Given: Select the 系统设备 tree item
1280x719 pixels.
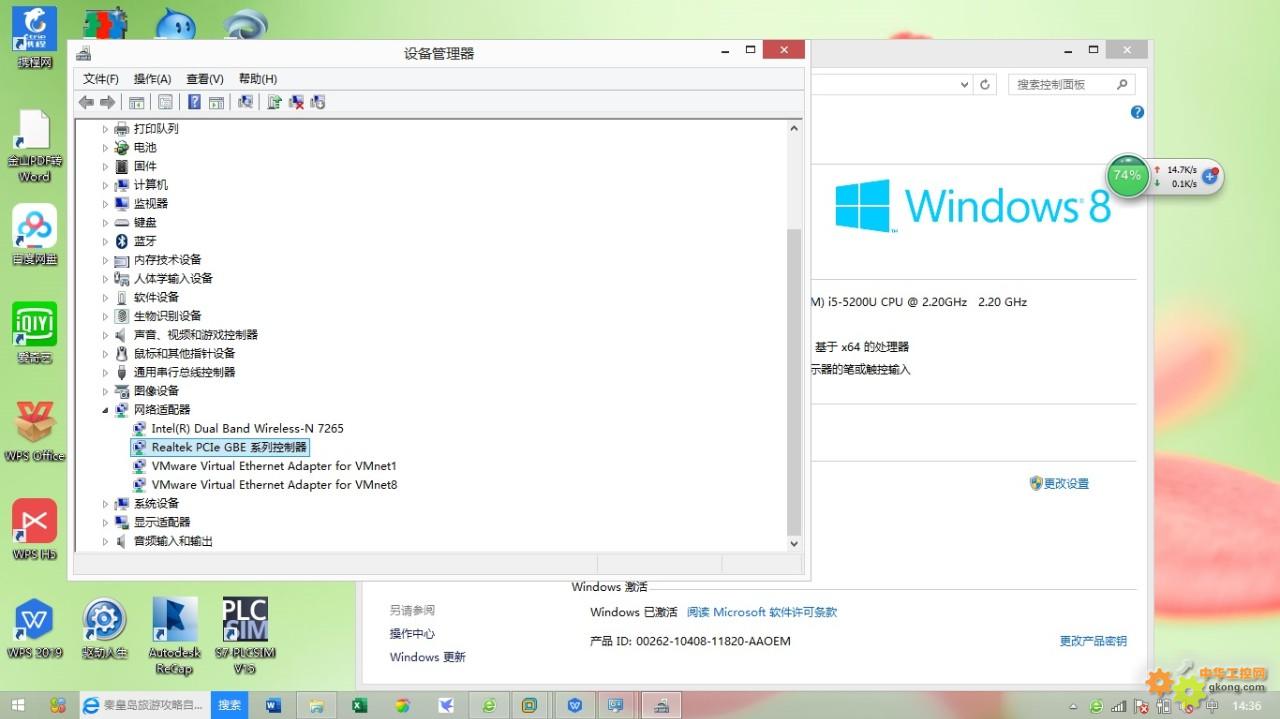Looking at the screenshot, I should pyautogui.click(x=156, y=504).
